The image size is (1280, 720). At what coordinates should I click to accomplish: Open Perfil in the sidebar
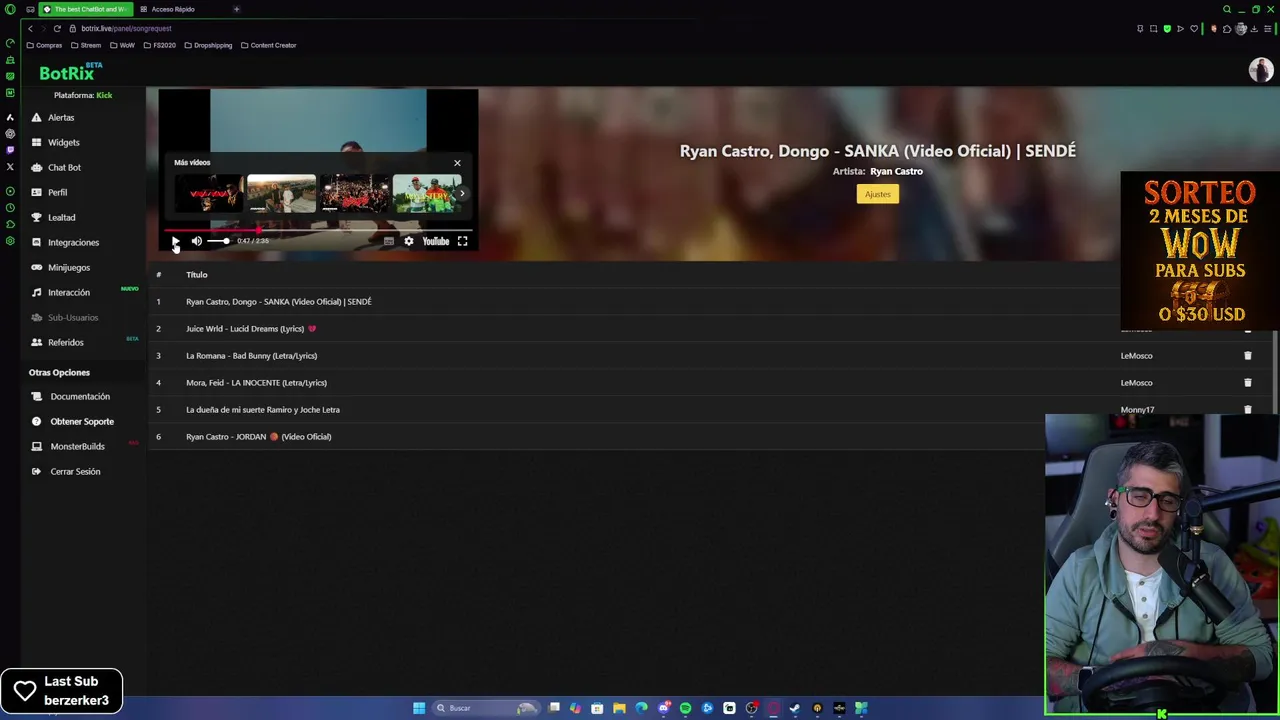tap(57, 192)
